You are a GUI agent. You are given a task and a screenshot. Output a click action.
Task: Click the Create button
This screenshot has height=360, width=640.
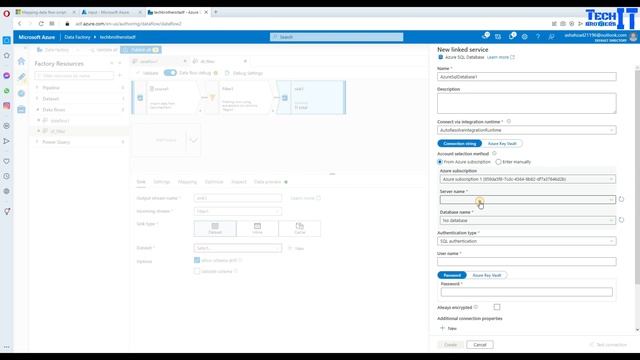coord(451,345)
